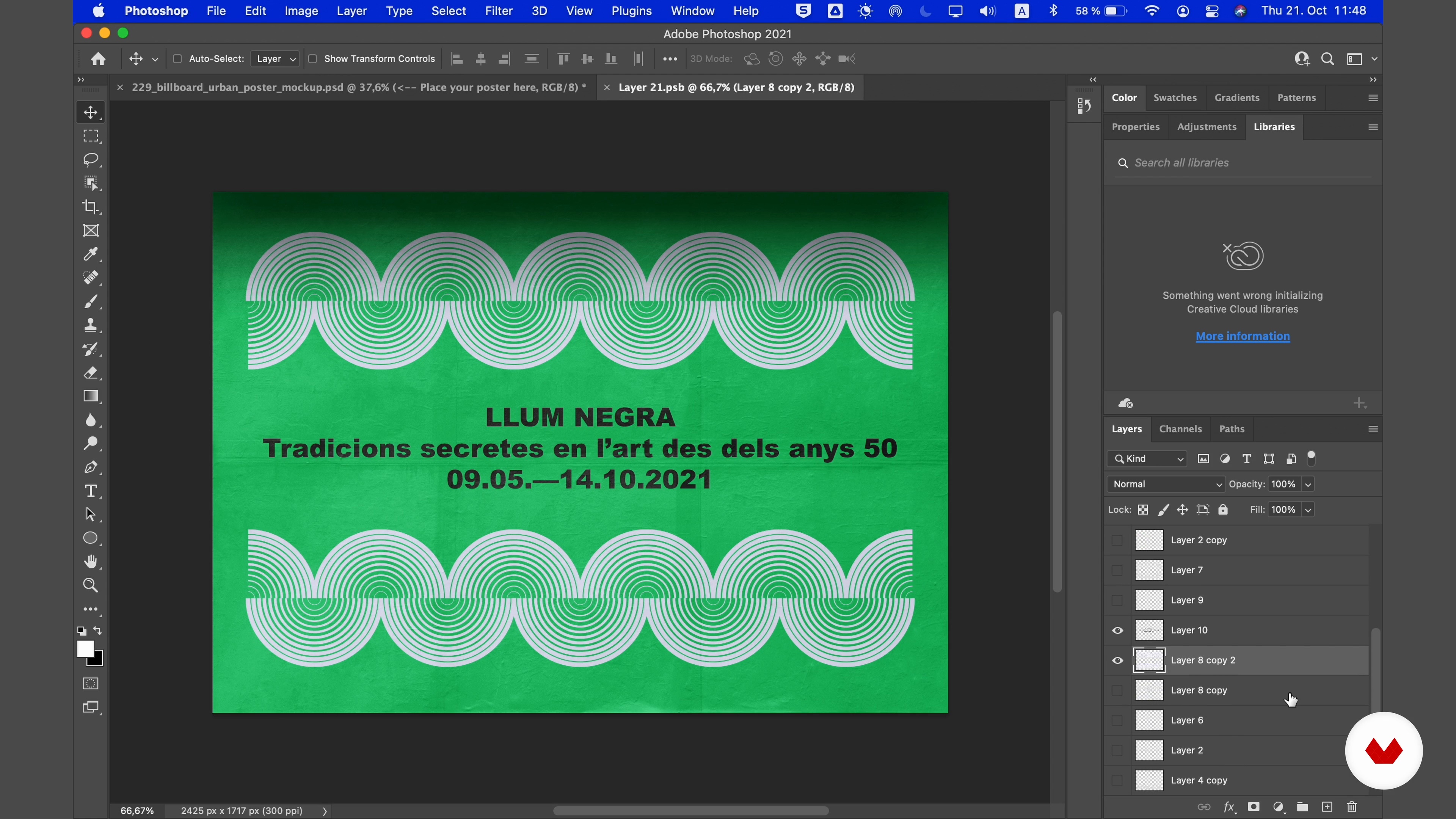Open the Layer menu
This screenshot has width=1456, height=819.
351,11
